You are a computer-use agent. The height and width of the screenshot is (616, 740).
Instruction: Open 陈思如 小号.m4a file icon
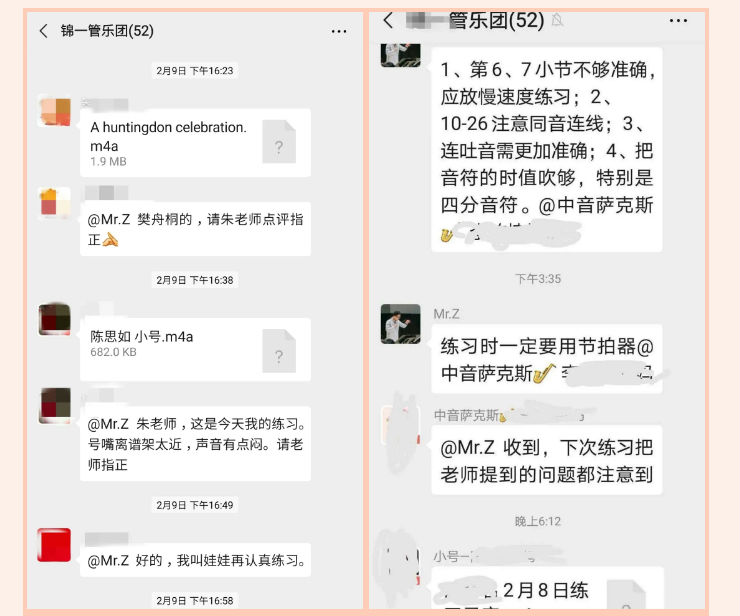click(279, 351)
